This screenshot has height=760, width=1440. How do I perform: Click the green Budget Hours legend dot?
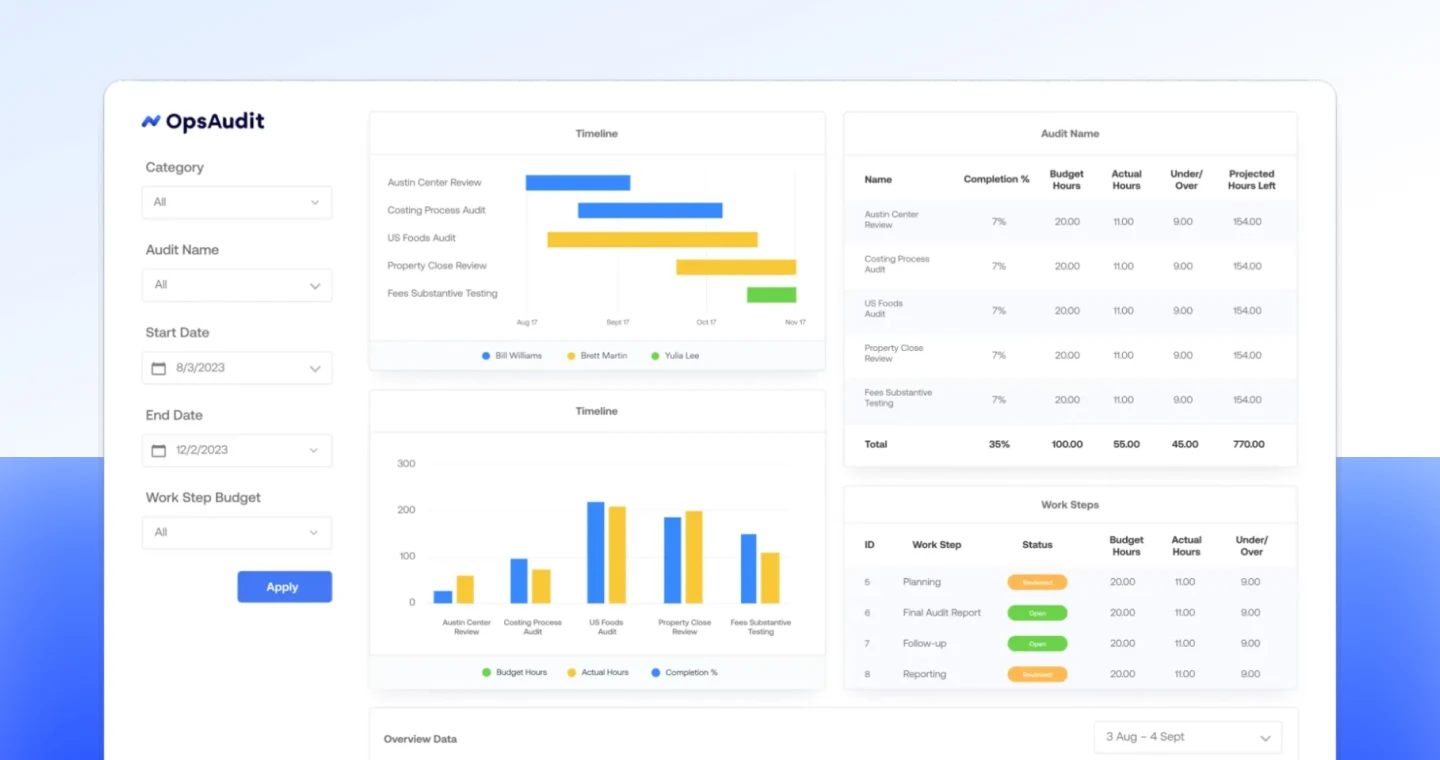coord(487,673)
